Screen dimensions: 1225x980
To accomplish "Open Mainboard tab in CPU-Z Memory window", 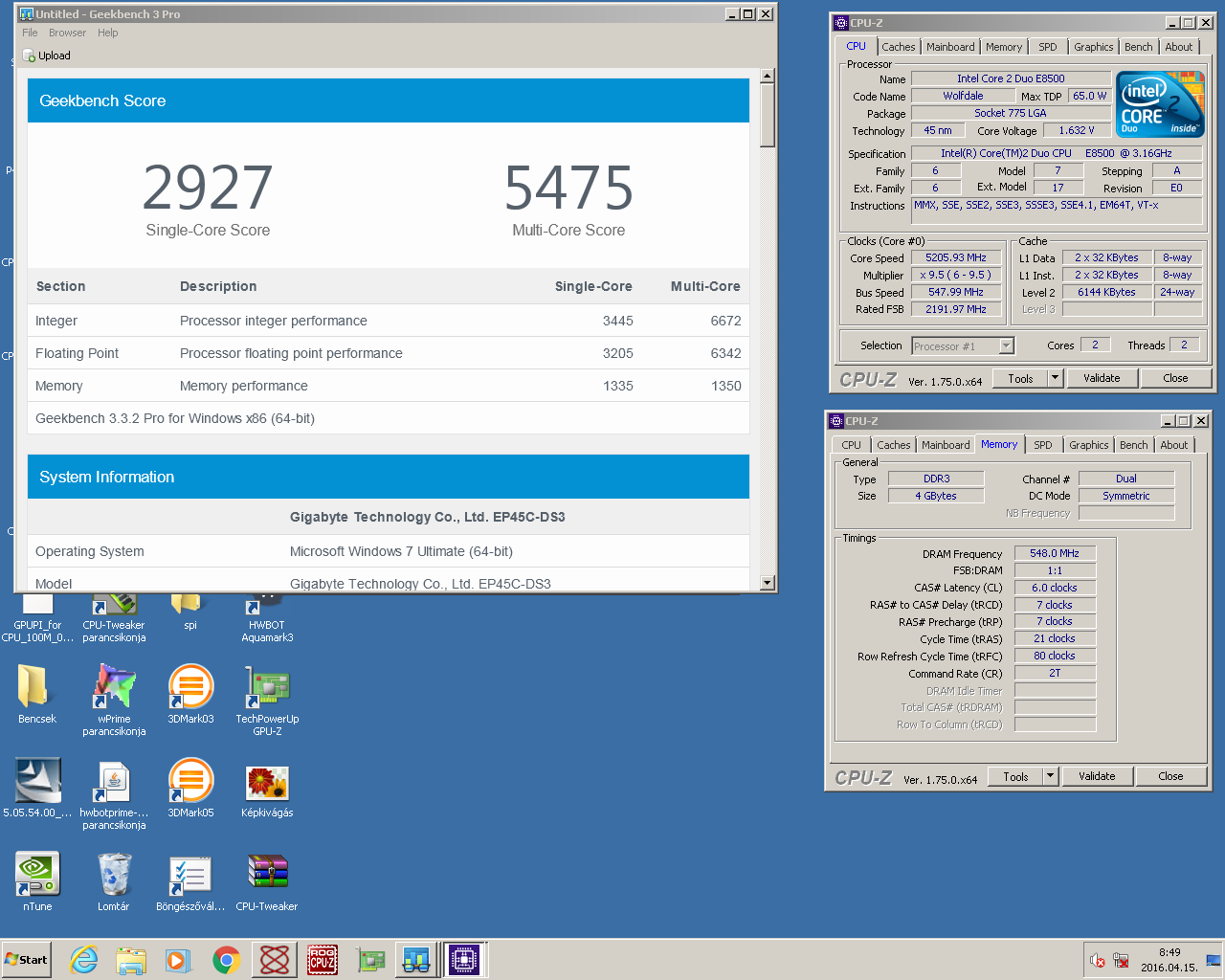I will tap(945, 445).
